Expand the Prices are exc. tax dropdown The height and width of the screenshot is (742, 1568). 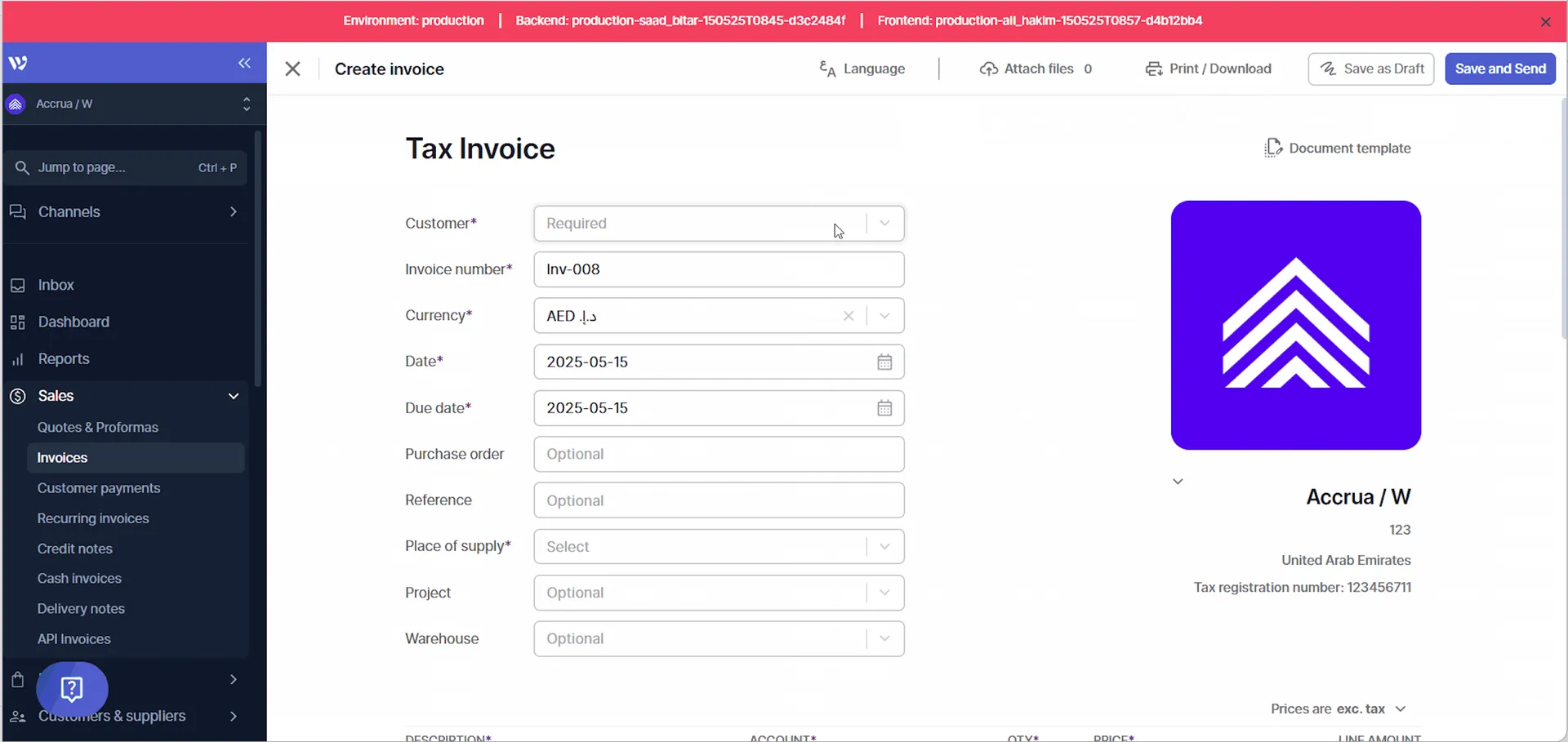point(1401,709)
